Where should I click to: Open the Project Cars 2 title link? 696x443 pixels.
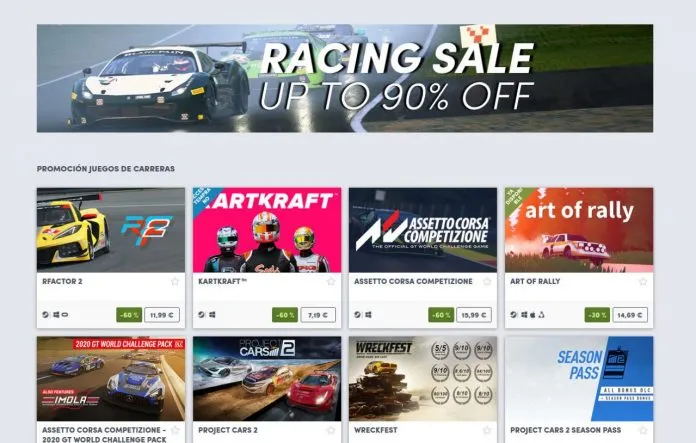click(228, 430)
